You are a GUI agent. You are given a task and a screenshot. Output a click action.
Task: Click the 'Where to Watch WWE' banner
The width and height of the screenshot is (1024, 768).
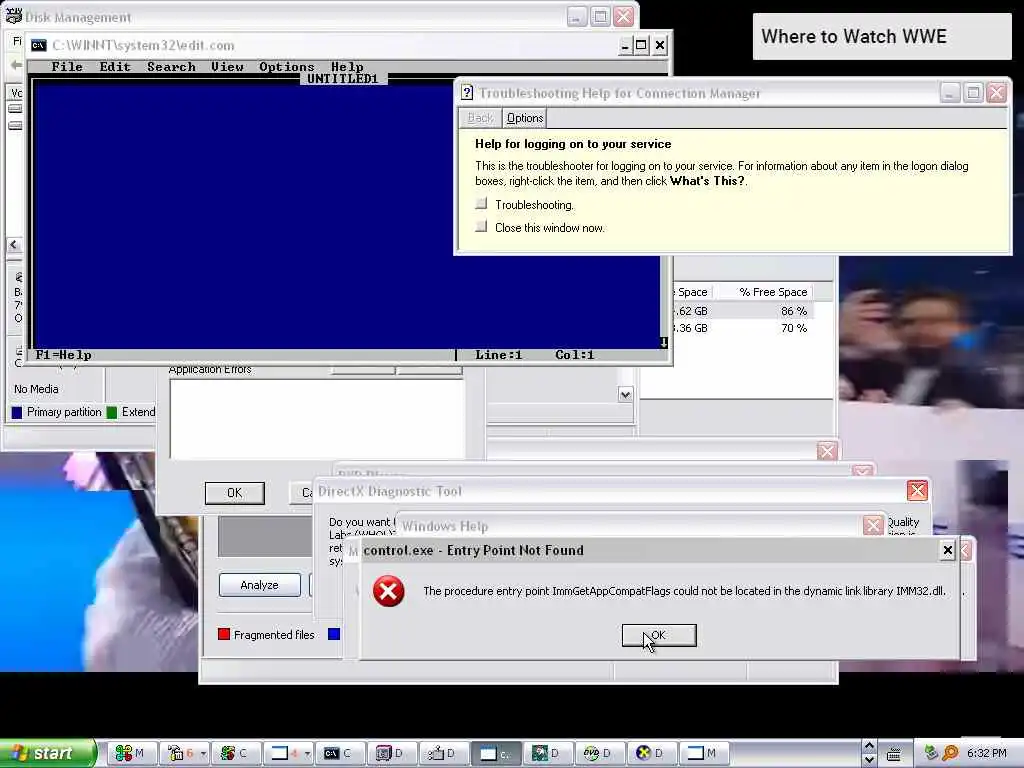pyautogui.click(x=882, y=37)
